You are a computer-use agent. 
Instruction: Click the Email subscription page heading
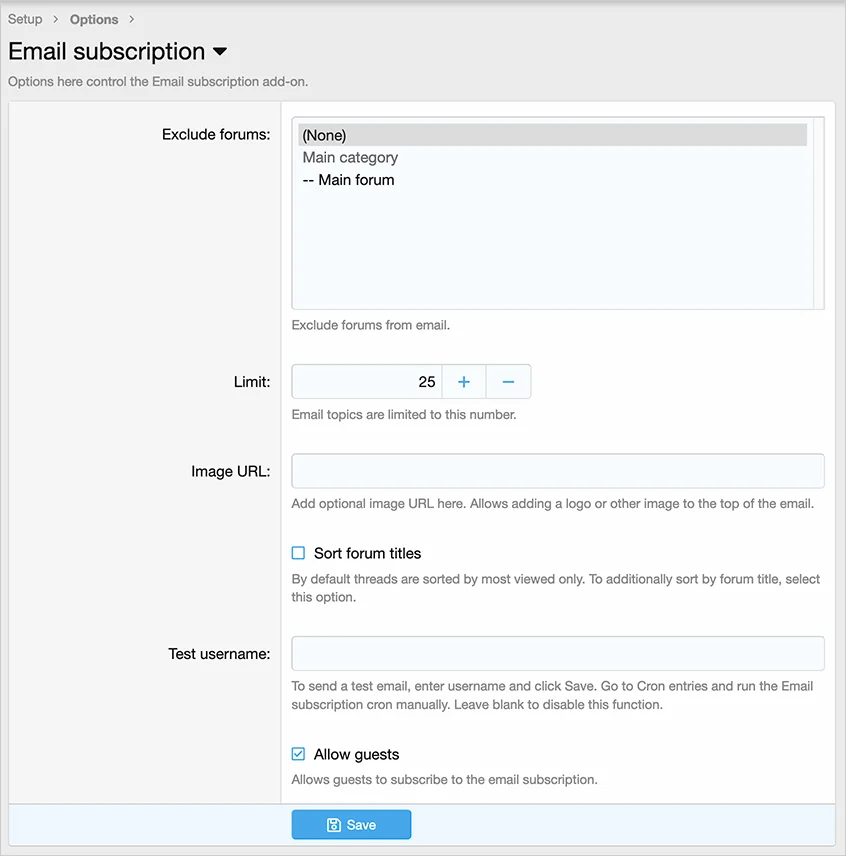(x=107, y=52)
